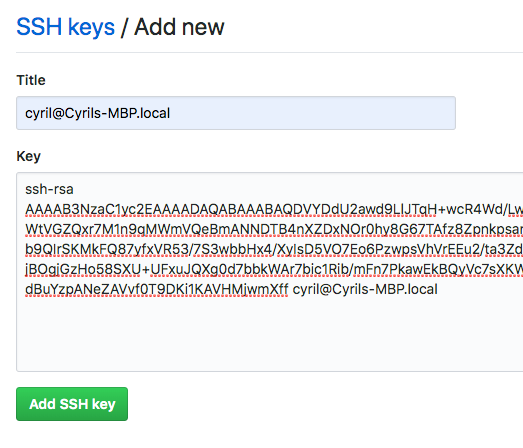The image size is (523, 448).
Task: Click cyril@Cyrils-MBP.local text in Title field
Action: (98, 113)
